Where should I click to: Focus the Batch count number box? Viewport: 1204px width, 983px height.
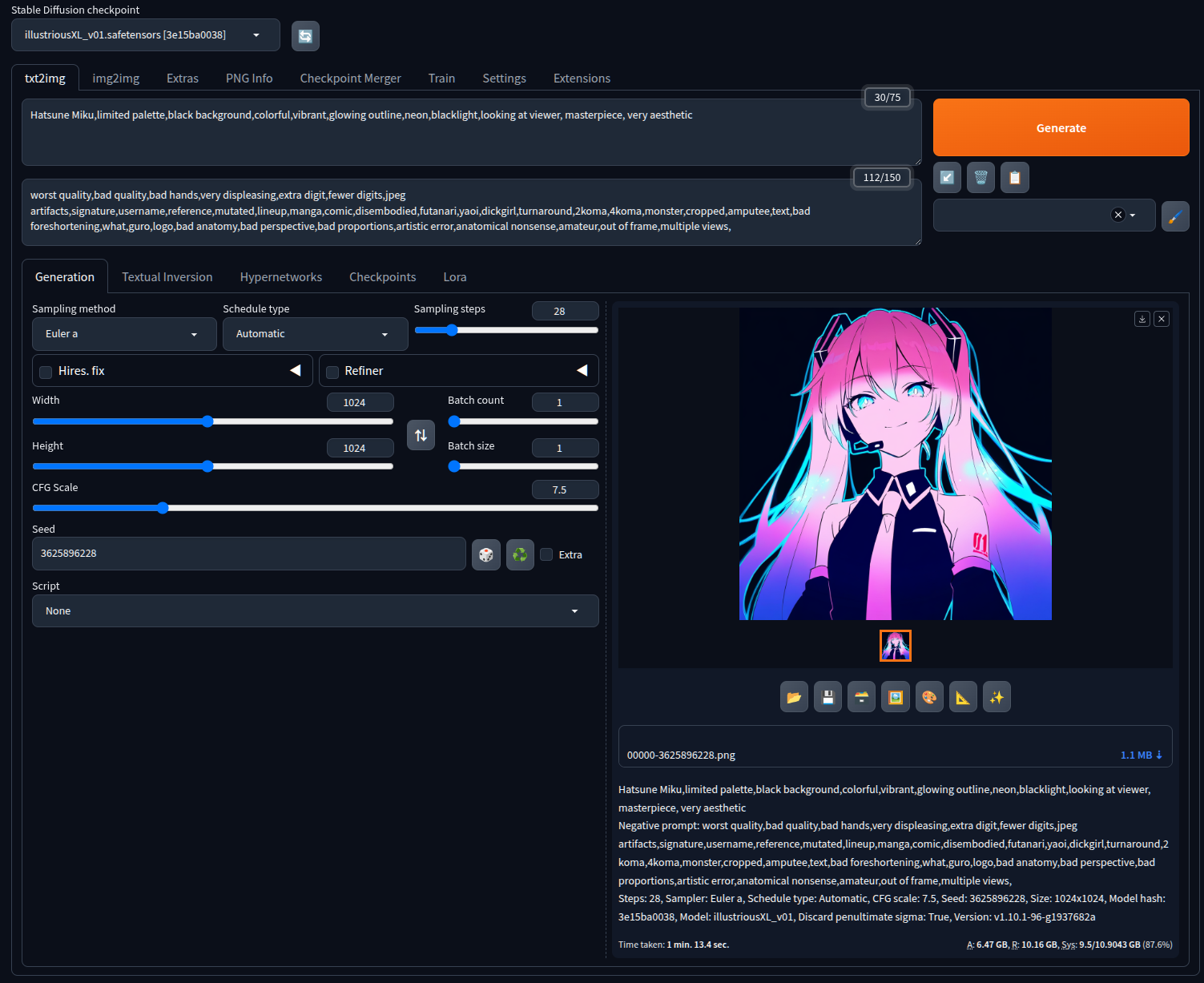[566, 402]
